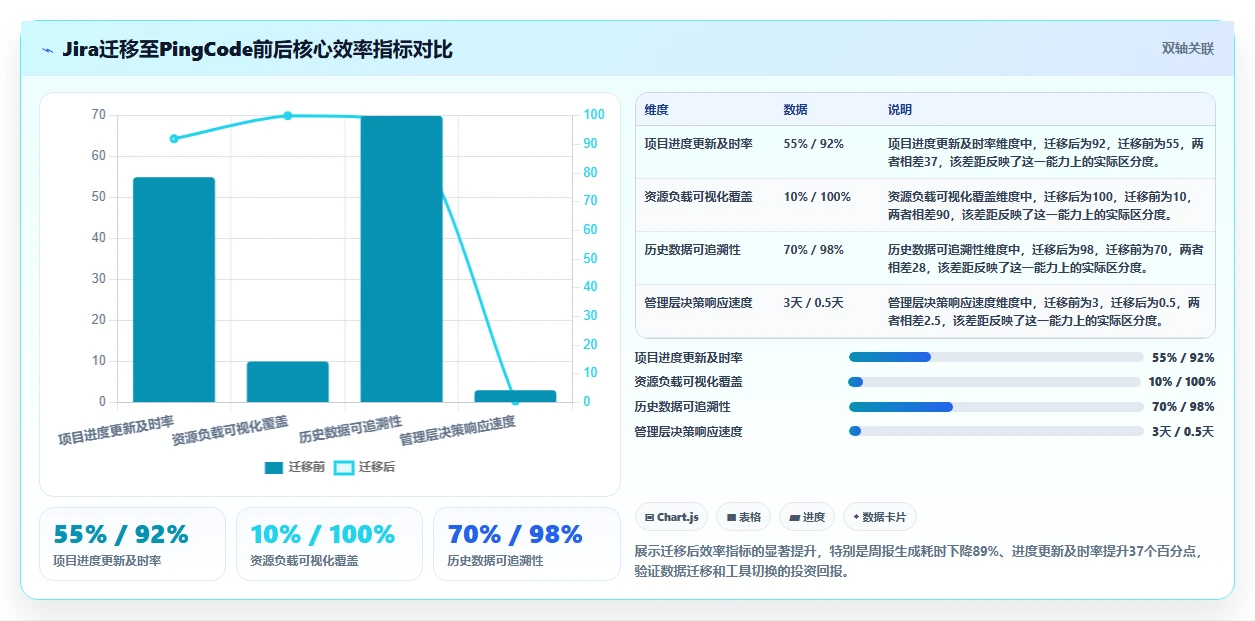
Task: Open the 70% / 98% data card
Action: (527, 544)
